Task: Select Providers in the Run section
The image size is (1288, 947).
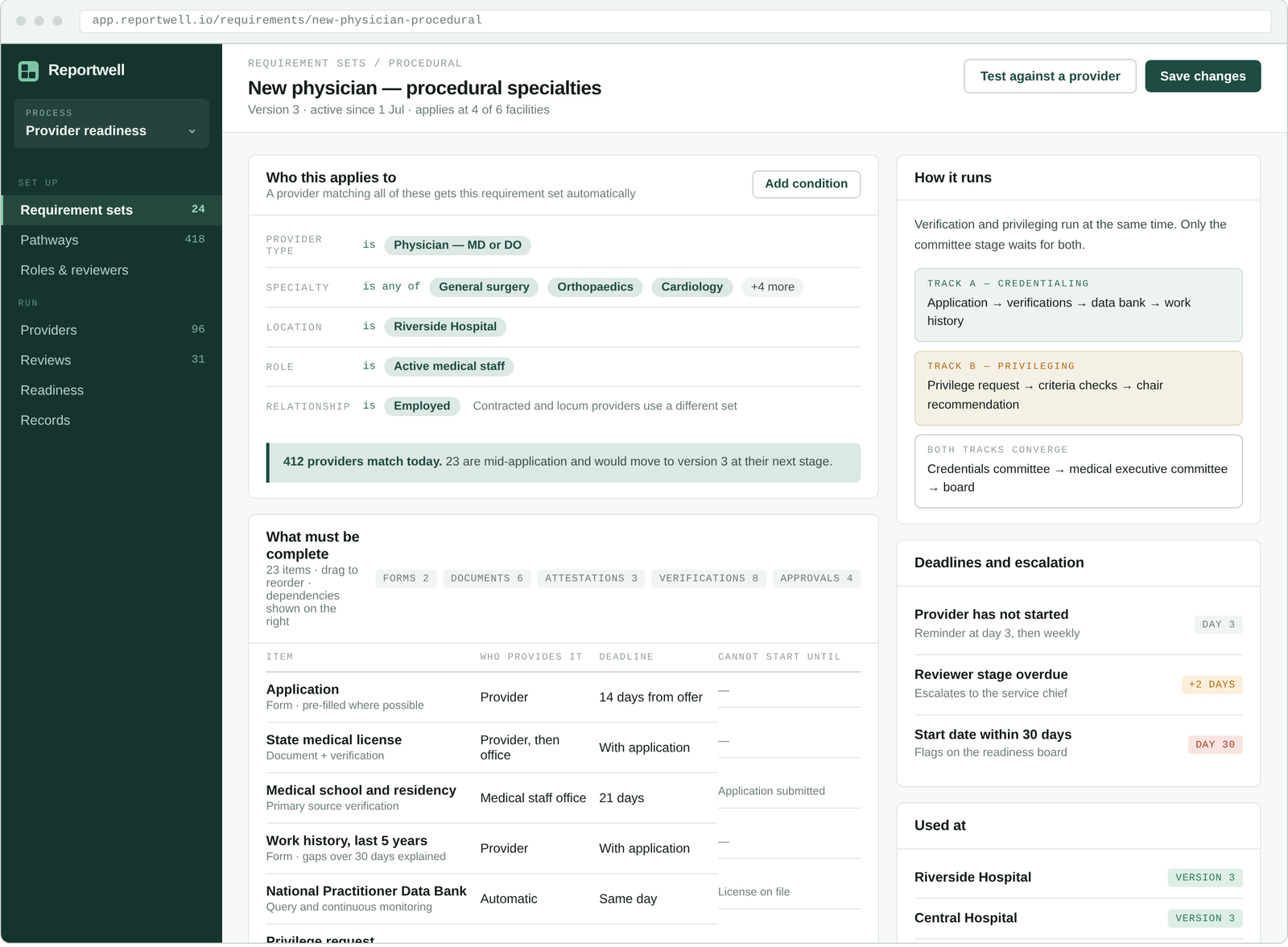Action: point(111,330)
